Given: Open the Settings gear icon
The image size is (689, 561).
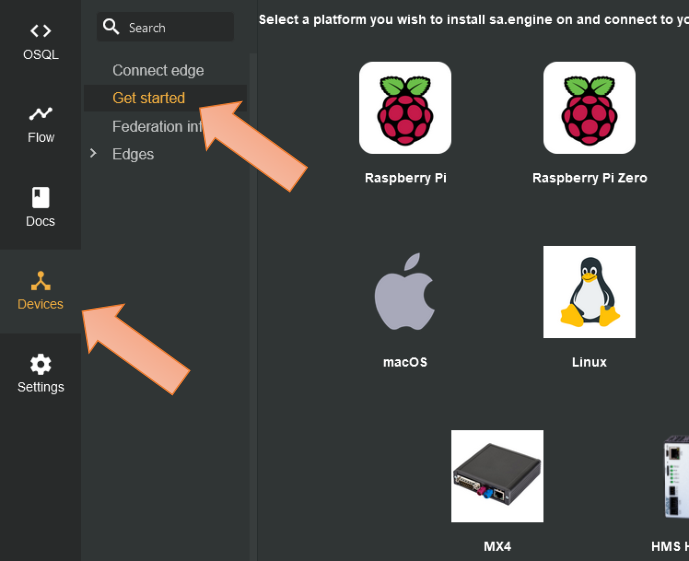Looking at the screenshot, I should (x=40, y=364).
